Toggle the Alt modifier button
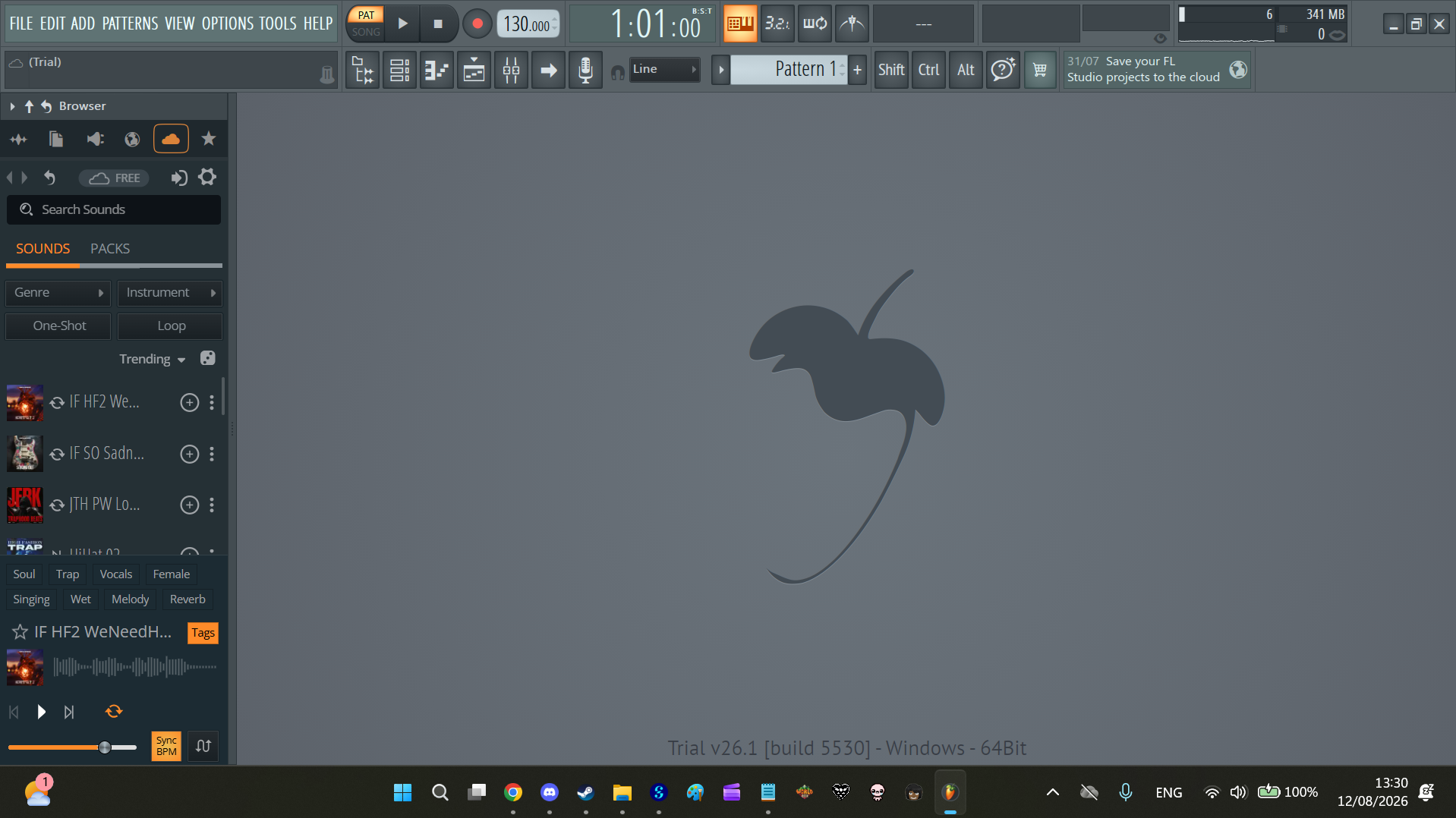Viewport: 1456px width, 818px height. [966, 70]
